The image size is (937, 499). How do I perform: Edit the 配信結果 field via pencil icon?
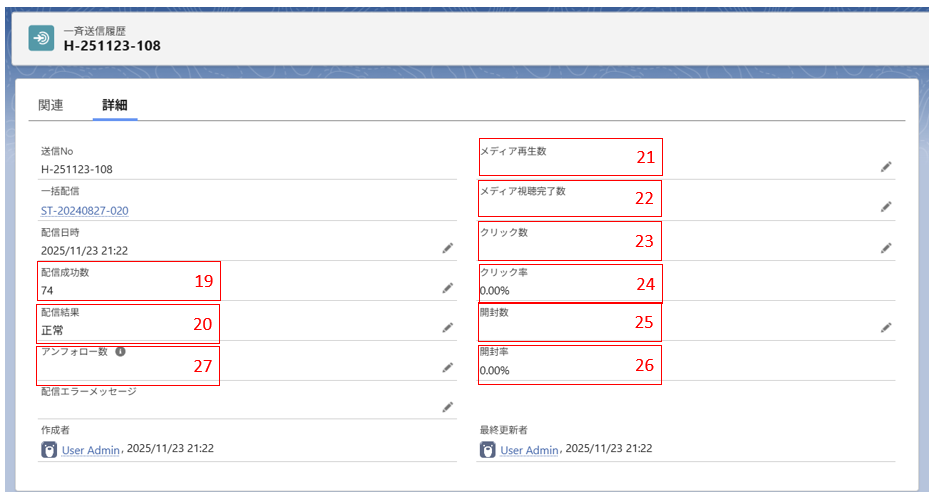[x=448, y=328]
